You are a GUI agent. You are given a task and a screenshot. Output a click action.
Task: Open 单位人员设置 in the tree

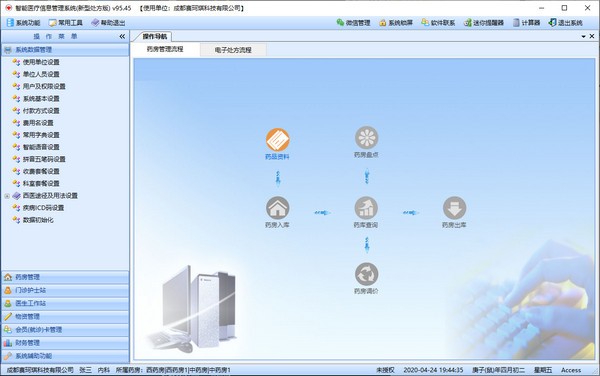pos(41,74)
